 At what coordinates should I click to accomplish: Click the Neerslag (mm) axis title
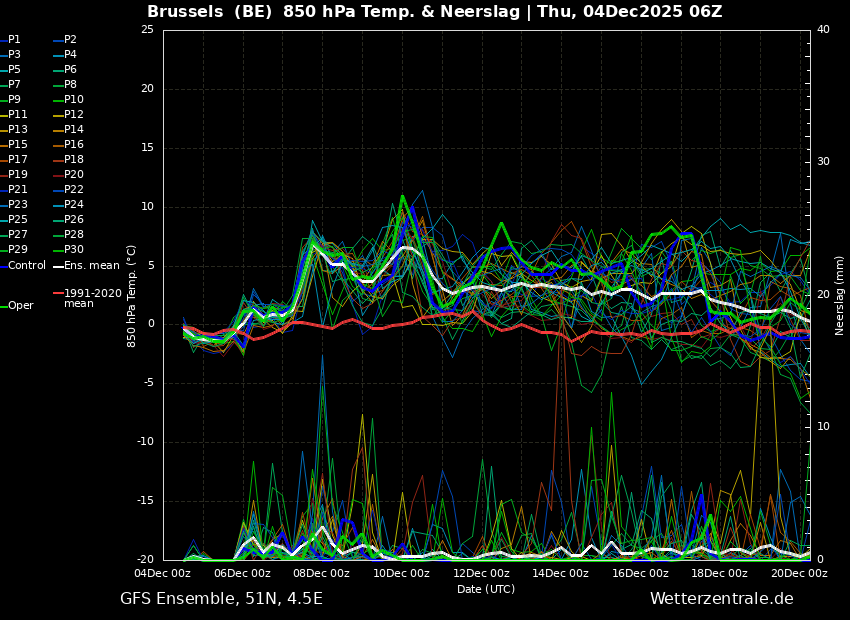coord(840,295)
